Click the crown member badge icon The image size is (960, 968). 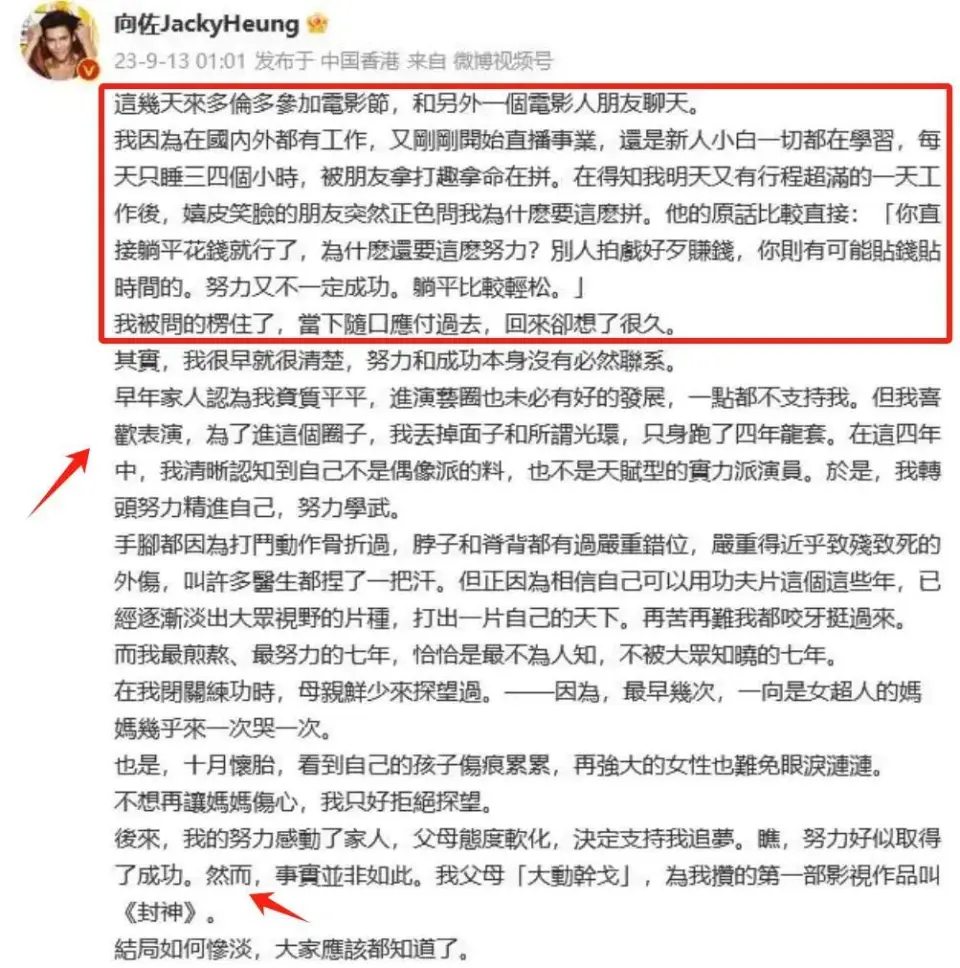click(317, 24)
